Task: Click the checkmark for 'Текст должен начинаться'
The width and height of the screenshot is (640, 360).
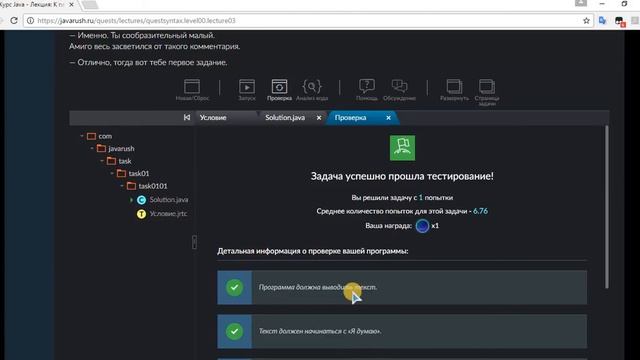Action: coord(234,331)
